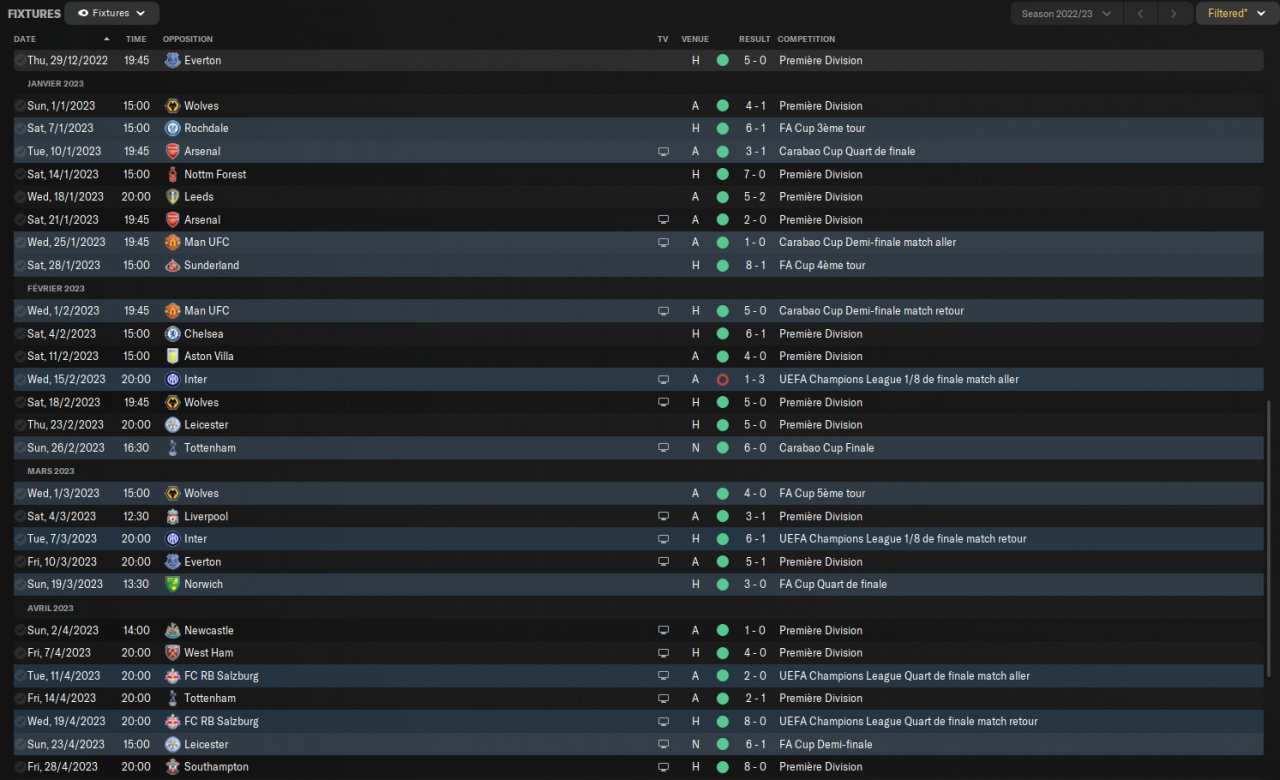Click the TV icon for Arsenal on 21/1/2023
The image size is (1280, 780).
pos(663,220)
